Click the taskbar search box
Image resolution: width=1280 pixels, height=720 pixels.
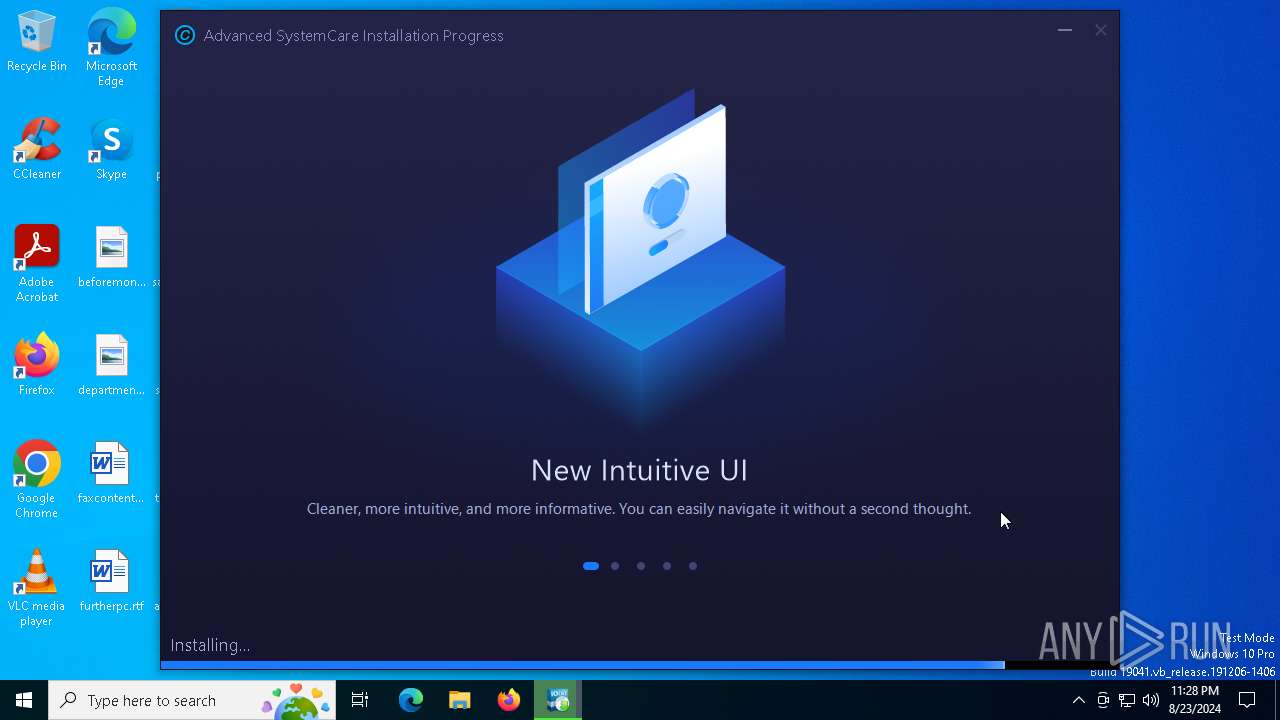(193, 700)
